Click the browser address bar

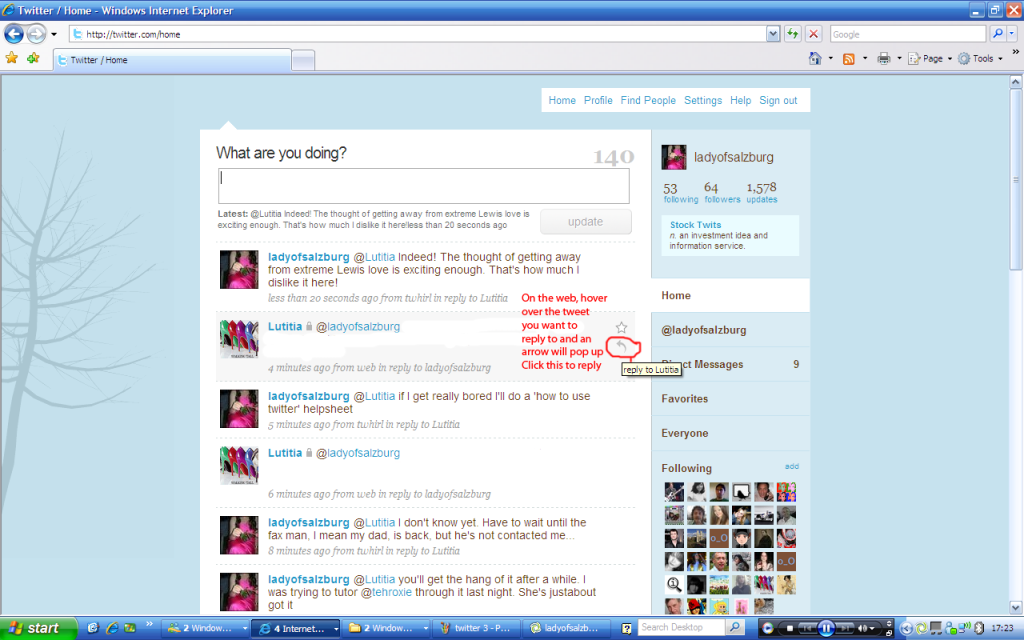(x=419, y=34)
